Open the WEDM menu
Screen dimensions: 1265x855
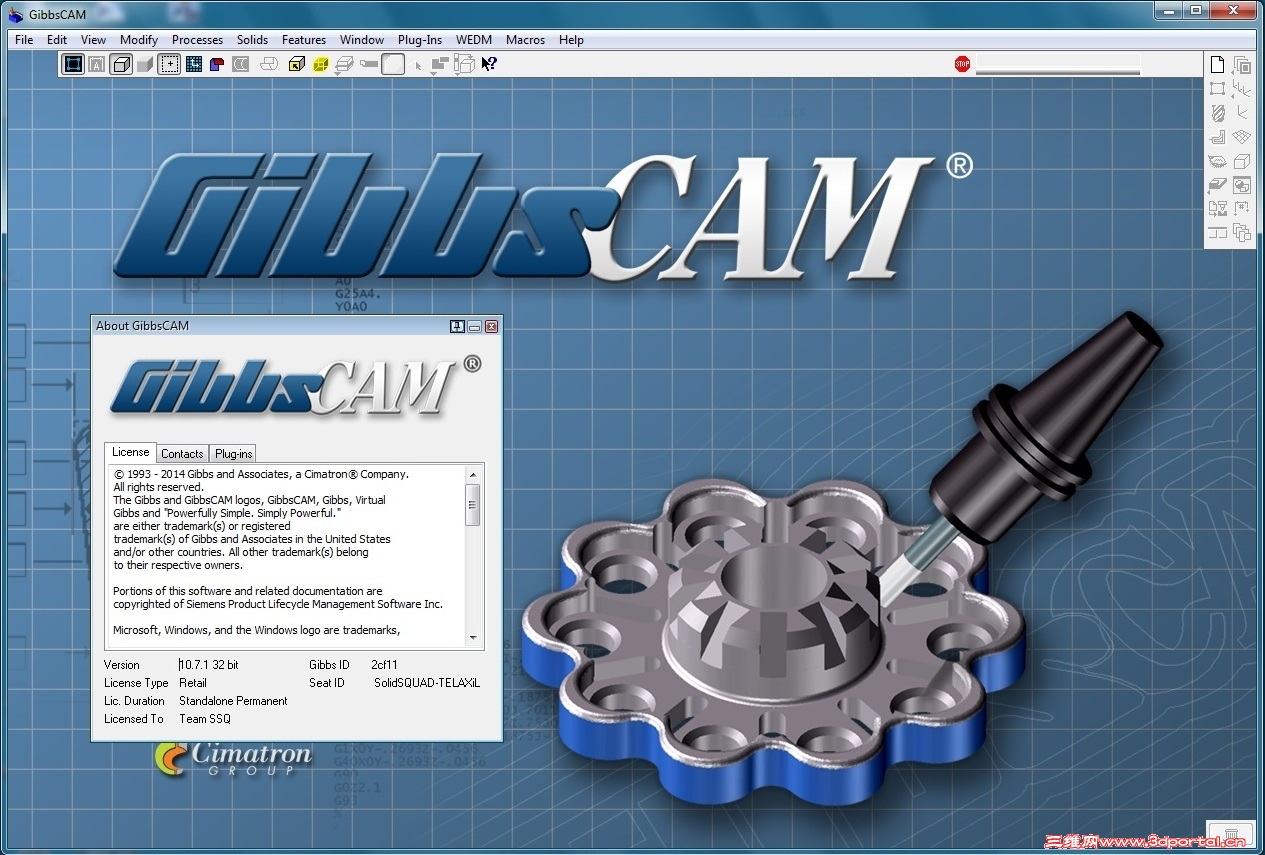(475, 40)
